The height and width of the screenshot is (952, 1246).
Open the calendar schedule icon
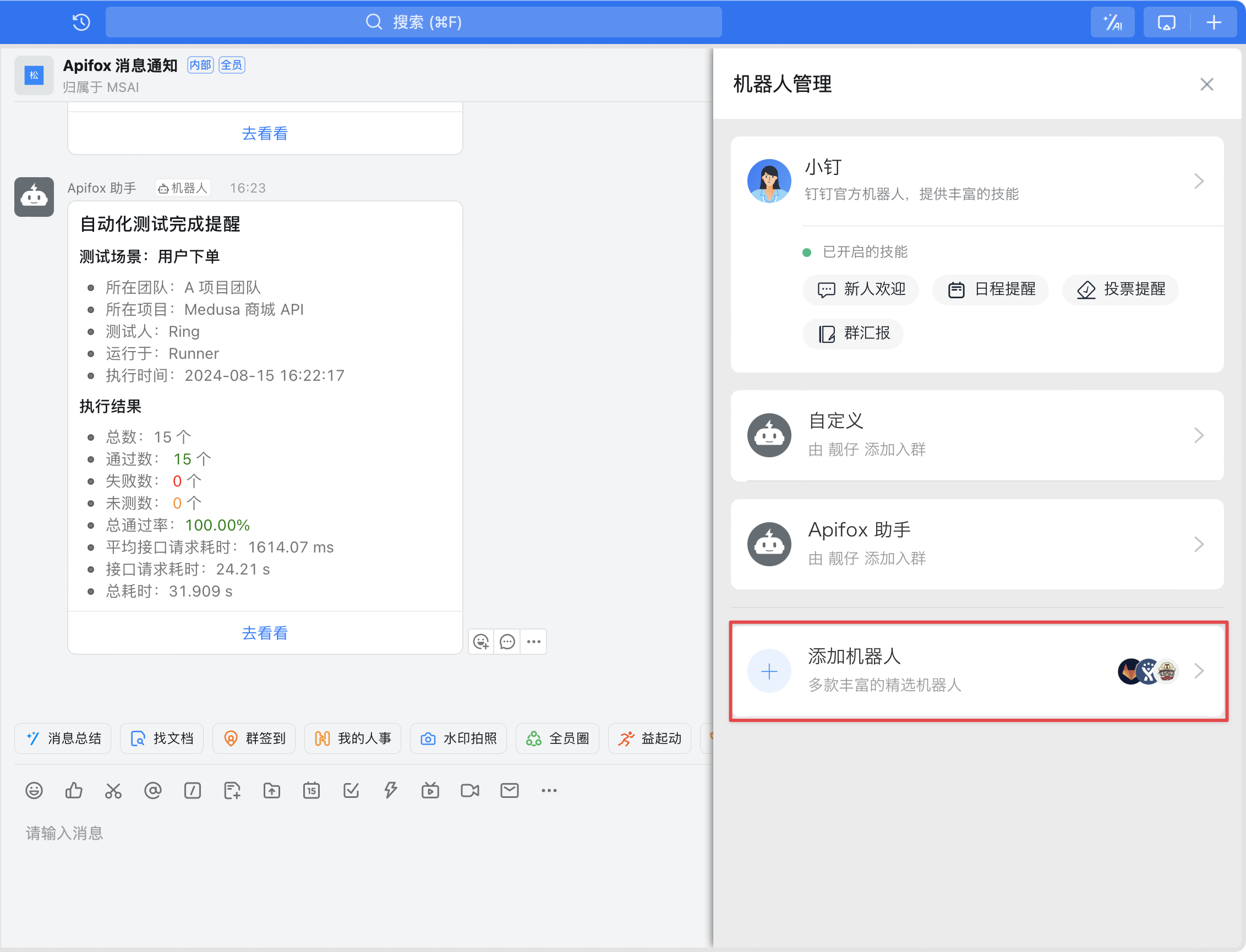point(311,791)
